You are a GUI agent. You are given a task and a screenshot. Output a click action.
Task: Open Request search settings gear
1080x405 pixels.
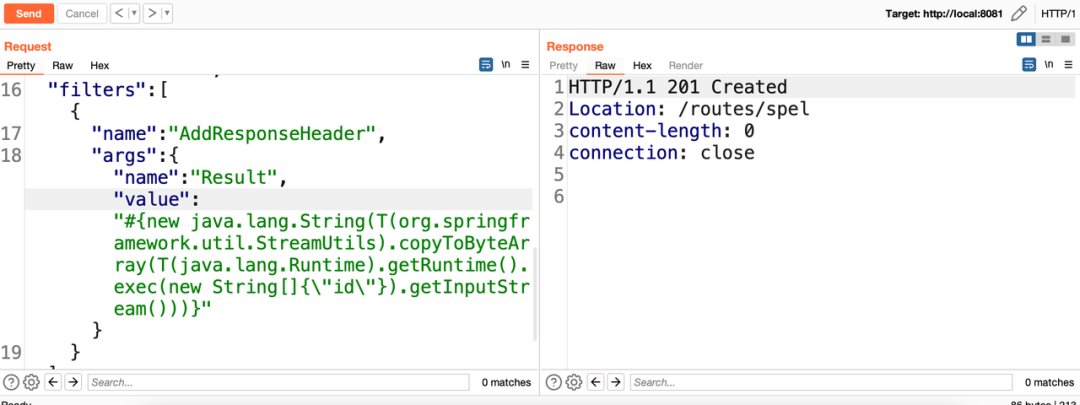click(31, 382)
